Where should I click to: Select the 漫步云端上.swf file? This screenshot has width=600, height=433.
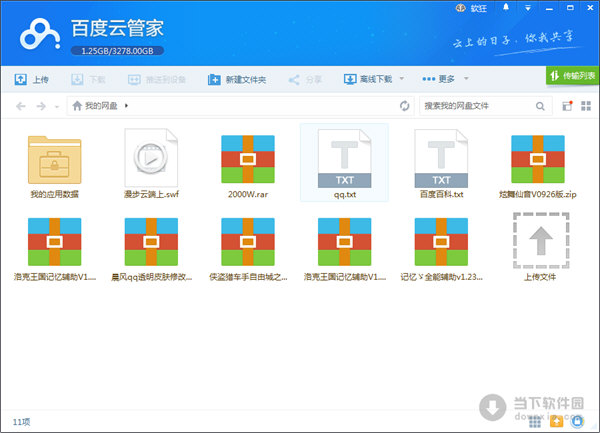click(152, 163)
